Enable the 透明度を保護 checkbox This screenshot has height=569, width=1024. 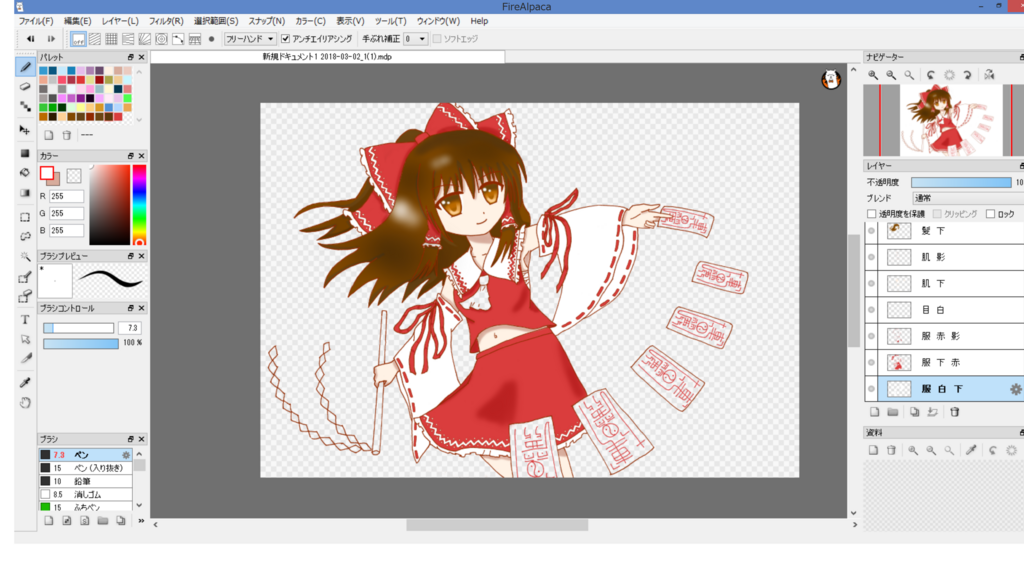(871, 214)
